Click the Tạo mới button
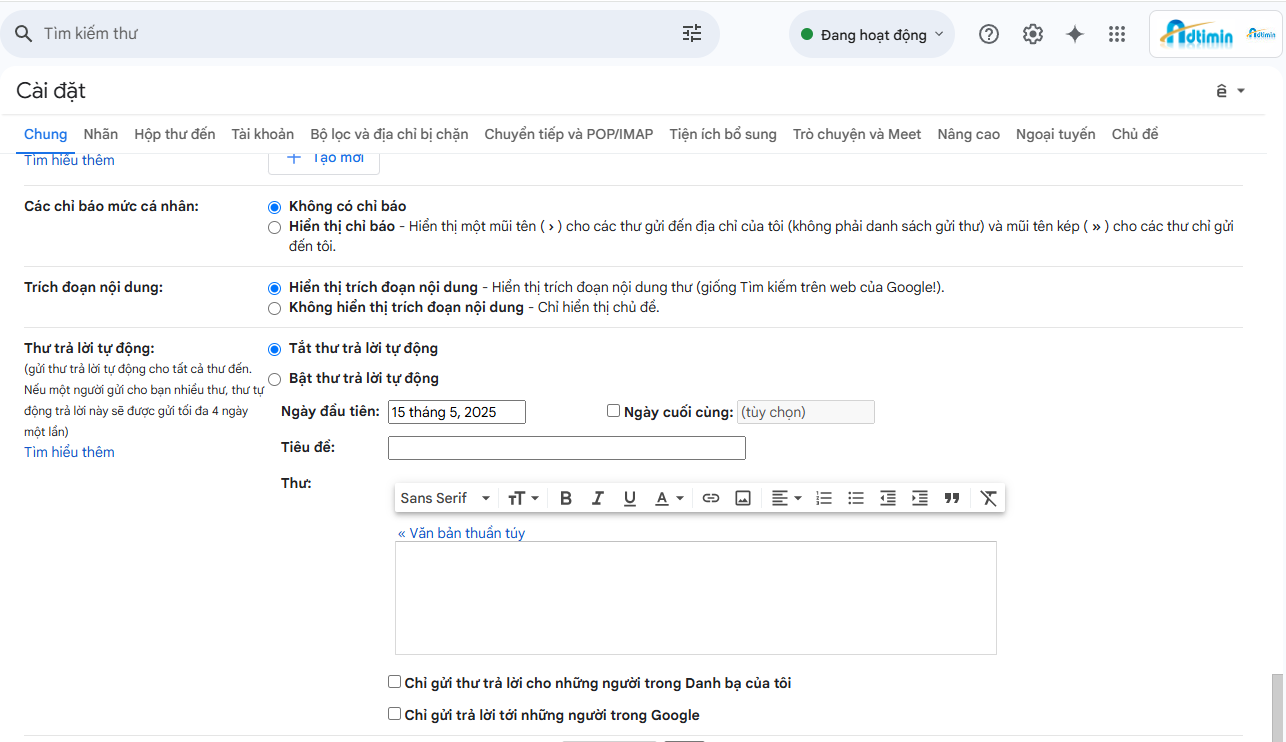The height and width of the screenshot is (742, 1286). pyautogui.click(x=324, y=160)
